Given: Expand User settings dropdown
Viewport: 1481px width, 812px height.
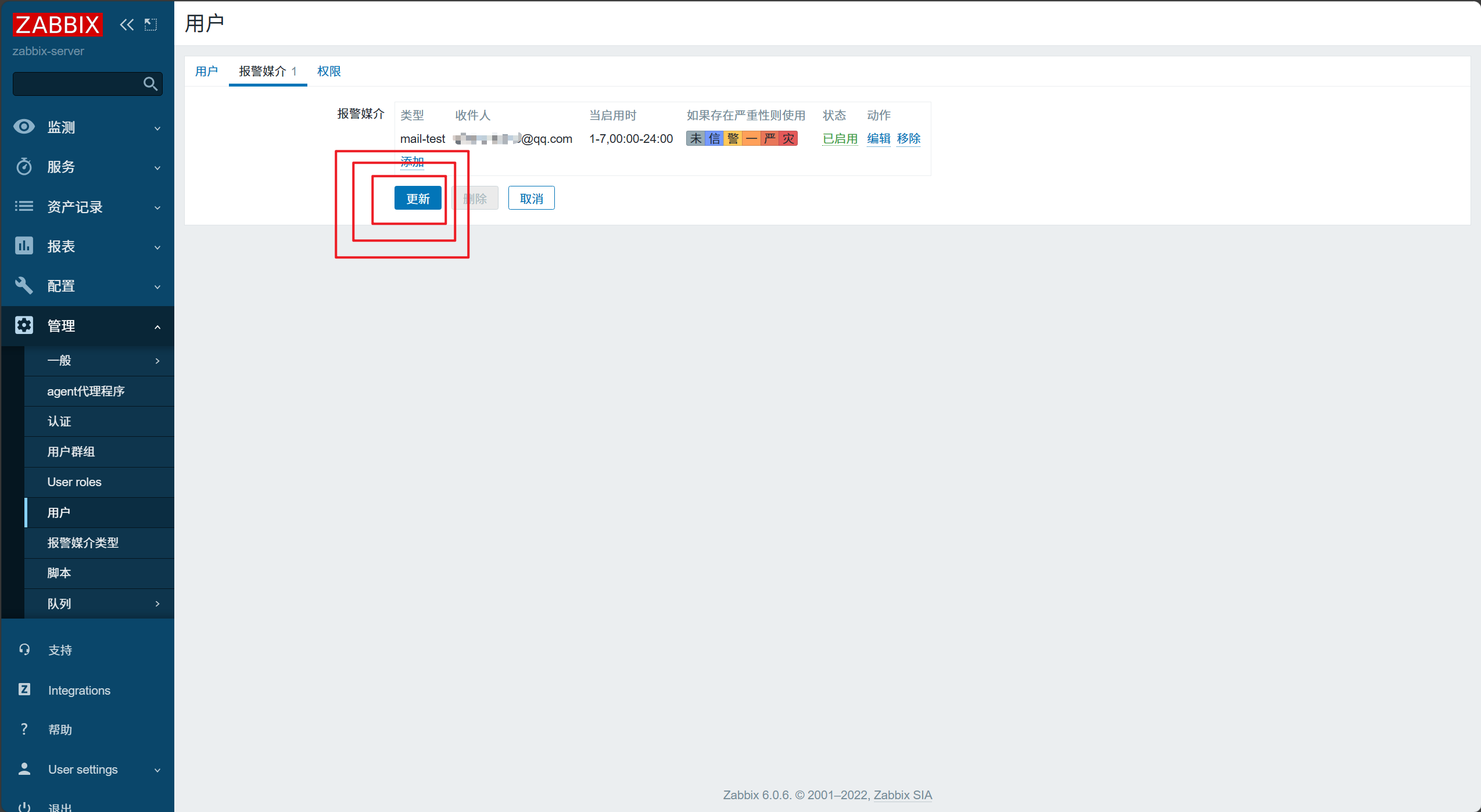Looking at the screenshot, I should click(x=157, y=770).
